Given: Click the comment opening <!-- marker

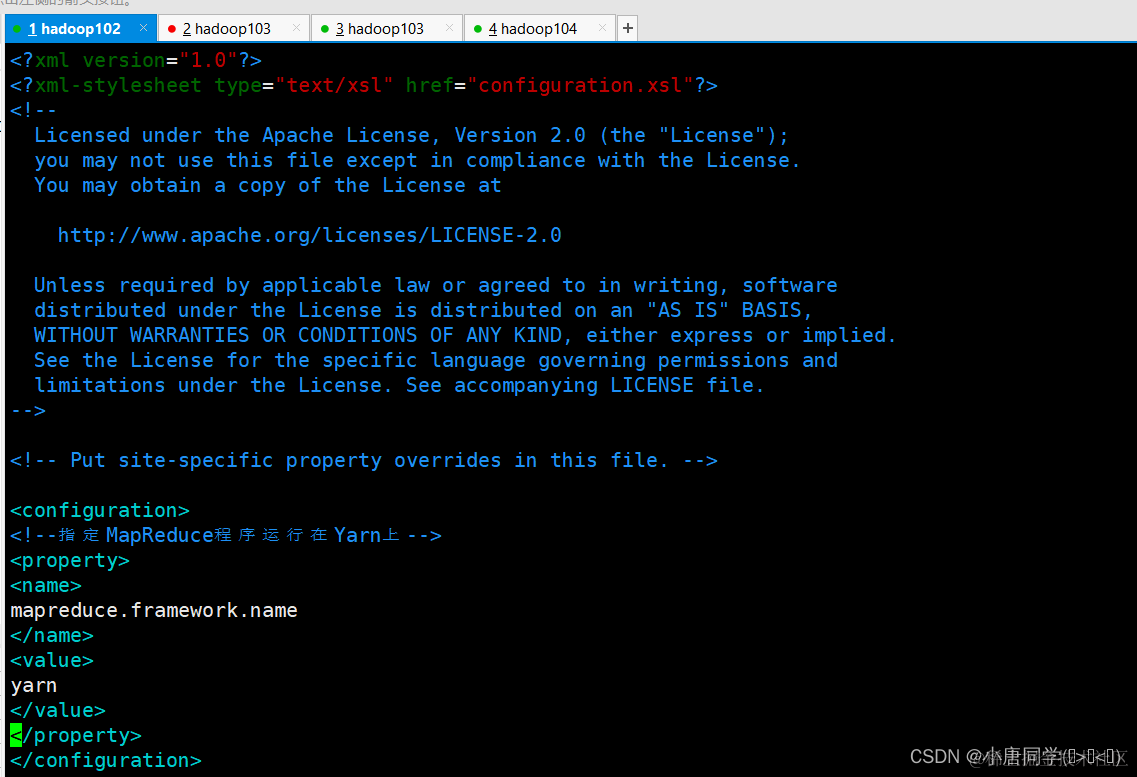Looking at the screenshot, I should tap(33, 110).
